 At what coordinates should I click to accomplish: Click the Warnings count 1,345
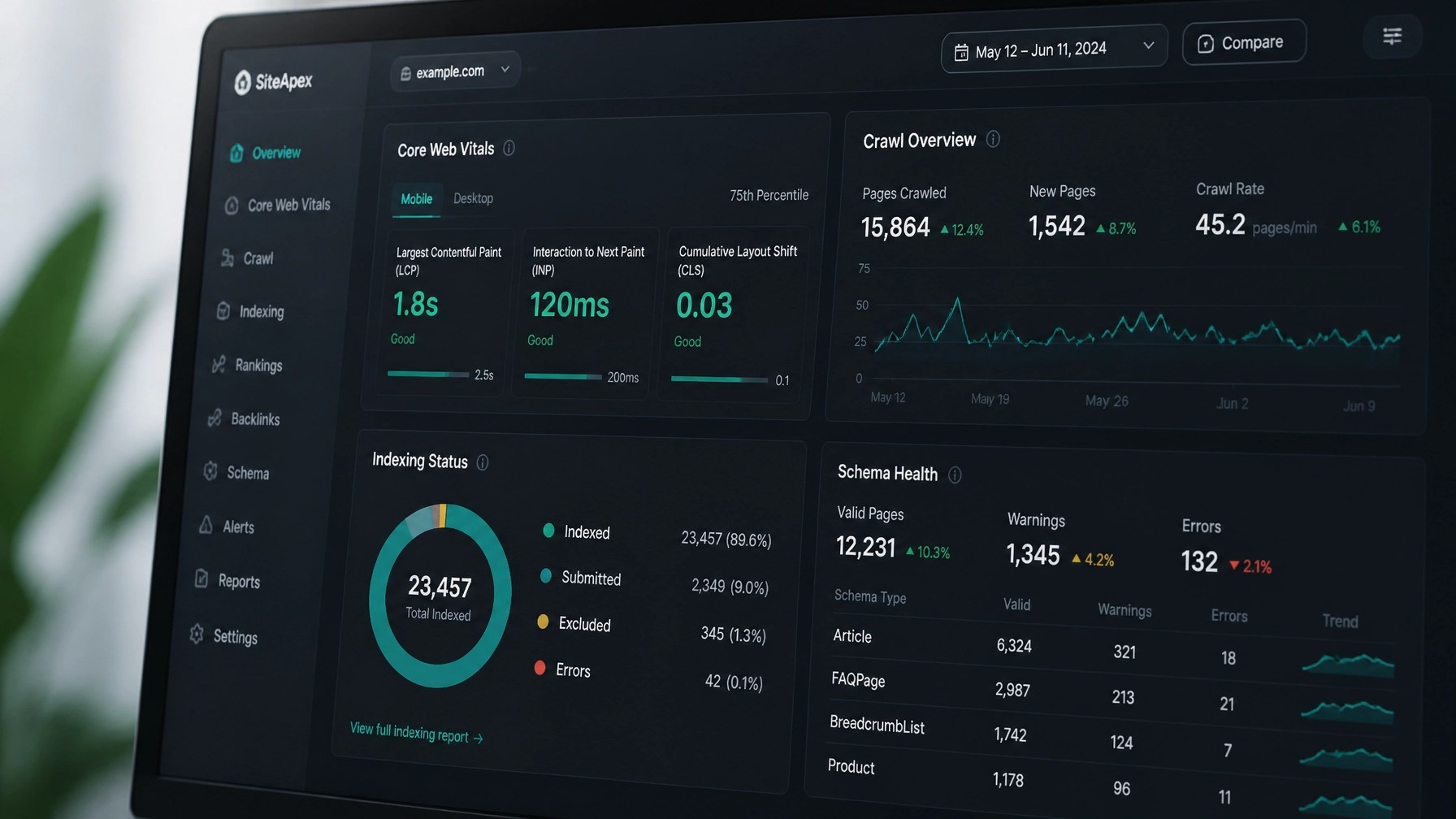(x=1033, y=554)
